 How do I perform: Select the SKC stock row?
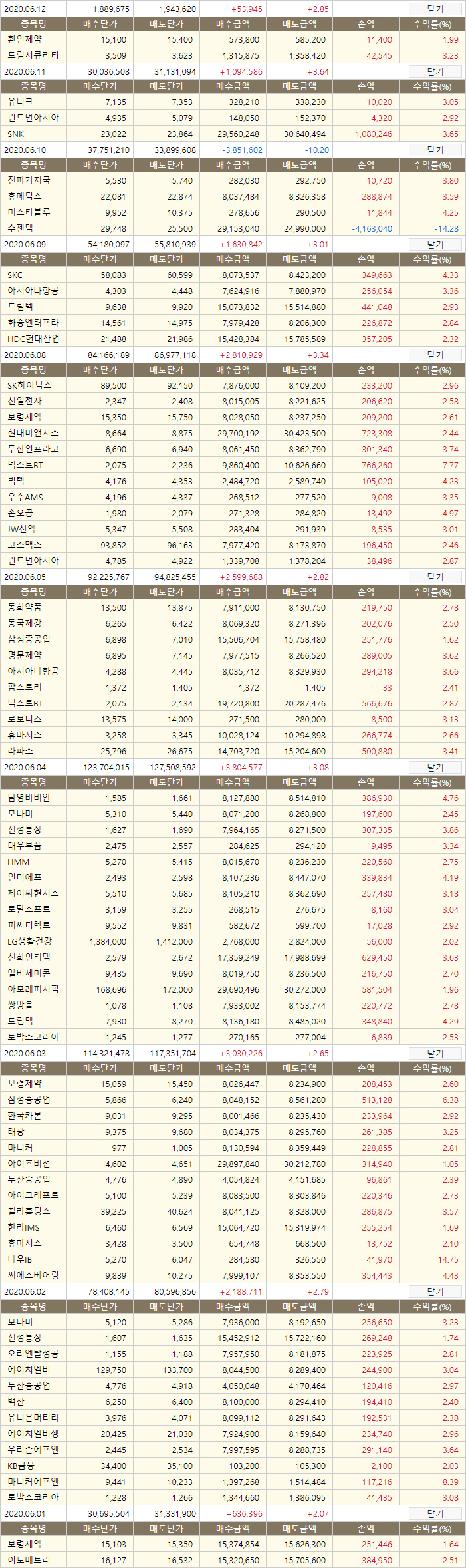coord(233,275)
